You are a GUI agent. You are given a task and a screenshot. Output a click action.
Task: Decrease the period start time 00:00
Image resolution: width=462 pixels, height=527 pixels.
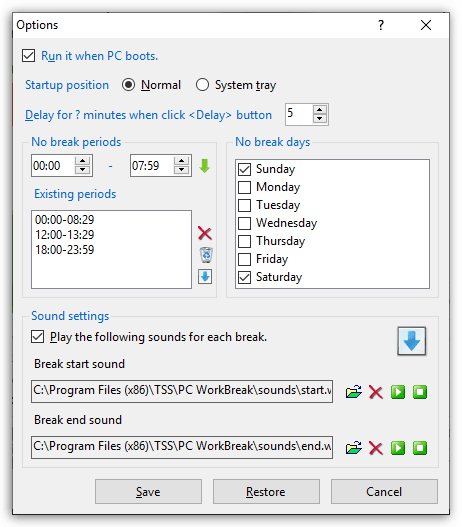[x=82, y=170]
